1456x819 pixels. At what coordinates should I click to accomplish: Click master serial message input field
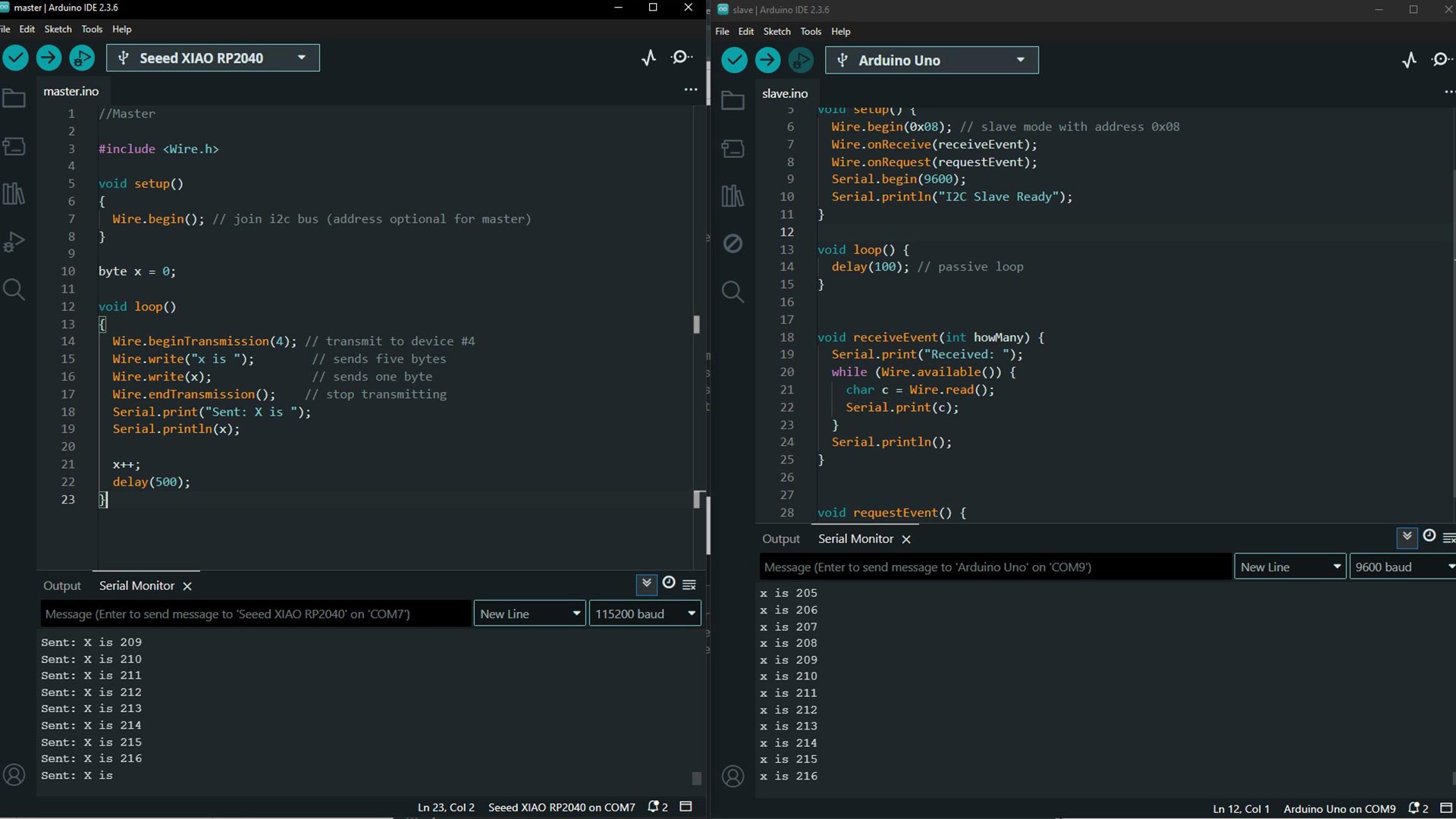pos(256,613)
